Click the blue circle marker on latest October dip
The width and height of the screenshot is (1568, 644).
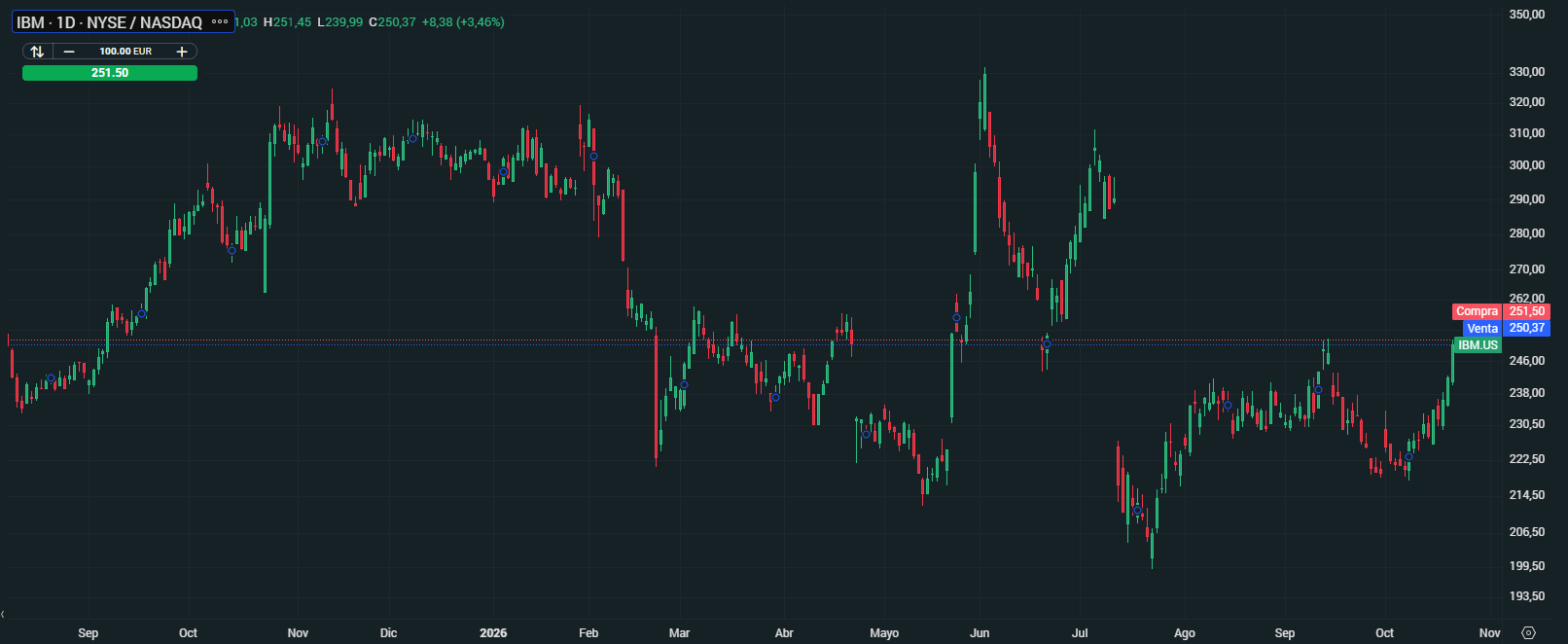[x=1408, y=456]
